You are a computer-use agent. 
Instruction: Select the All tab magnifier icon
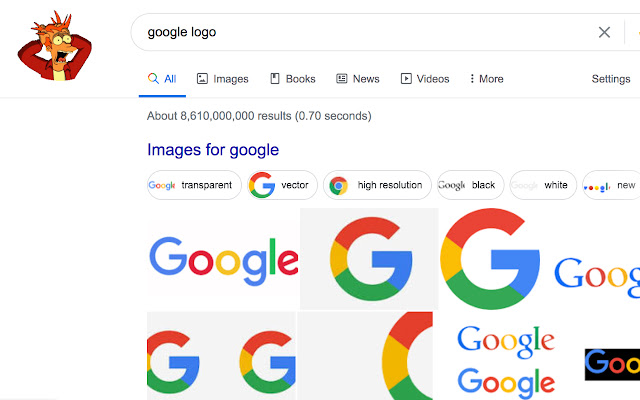[x=153, y=79]
